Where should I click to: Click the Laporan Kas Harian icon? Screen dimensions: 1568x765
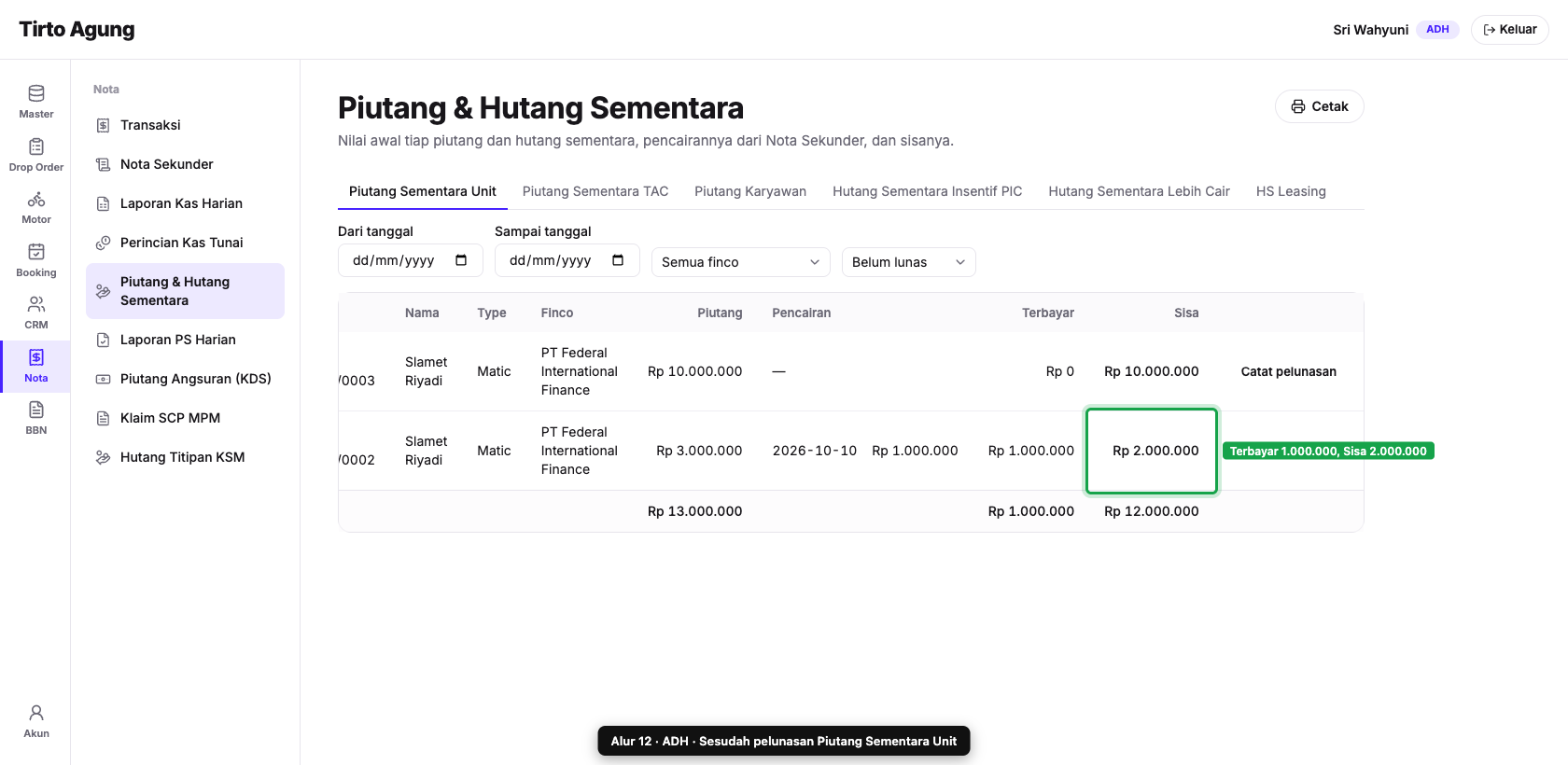coord(104,203)
